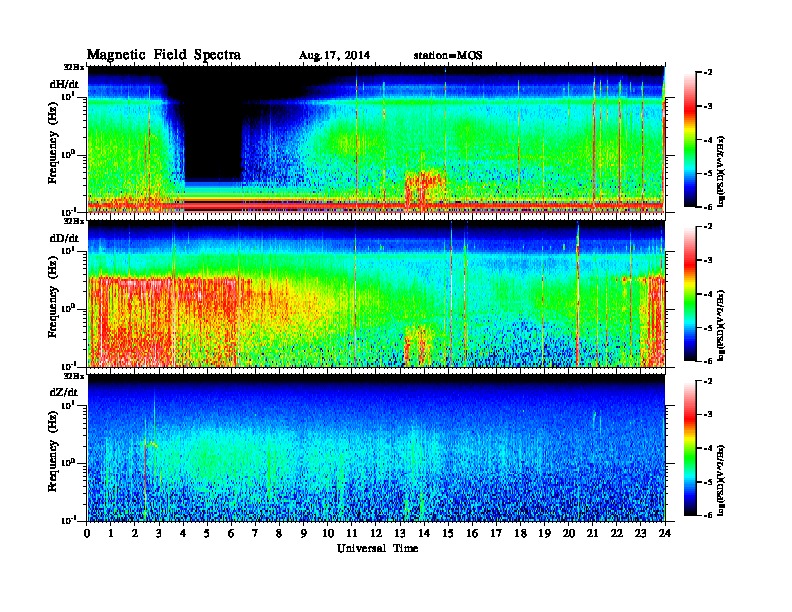
Task: Click the "-4" value on dZ/dt color scale
Action: coord(708,448)
